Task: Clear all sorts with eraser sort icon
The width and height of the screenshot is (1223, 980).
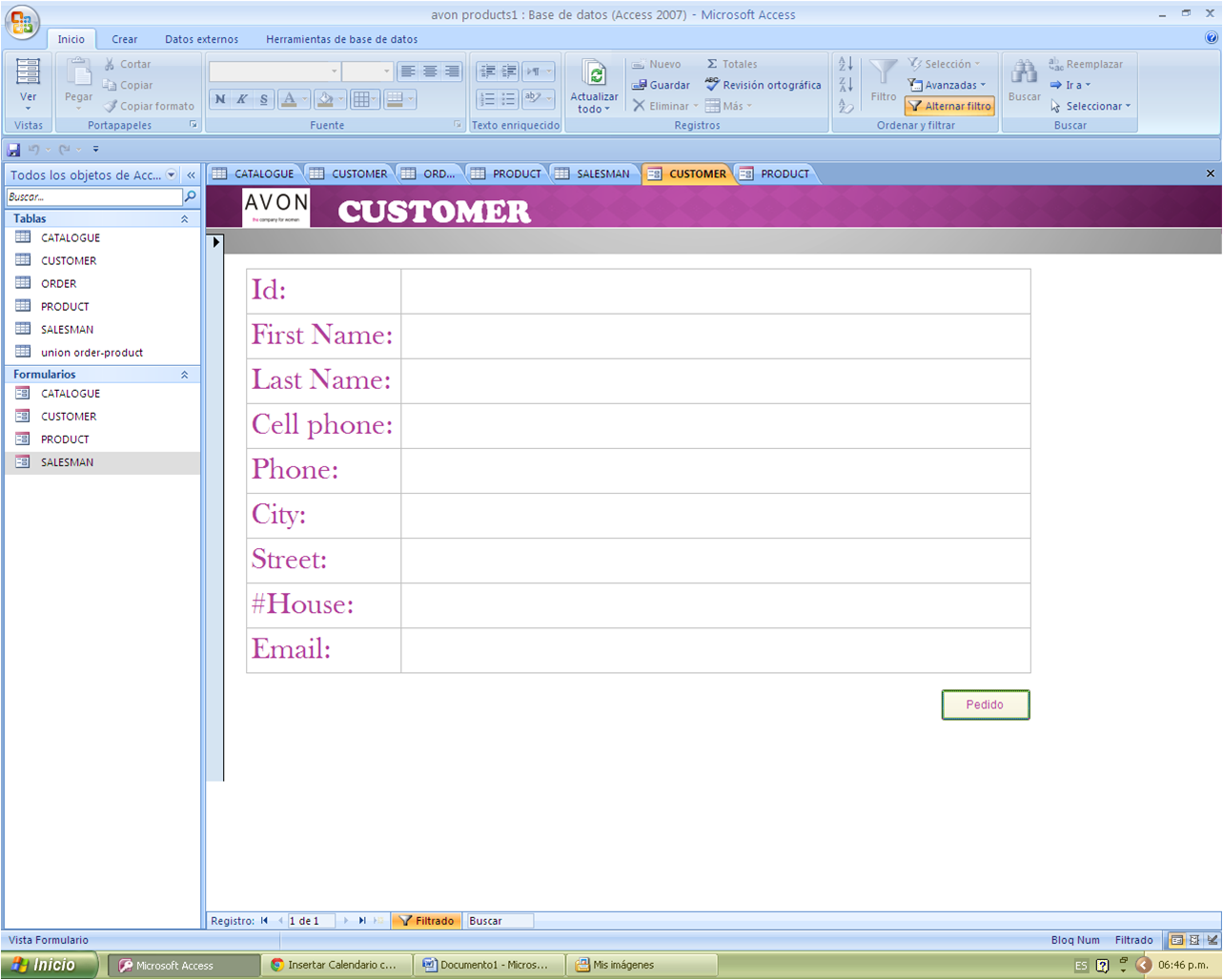Action: point(846,107)
